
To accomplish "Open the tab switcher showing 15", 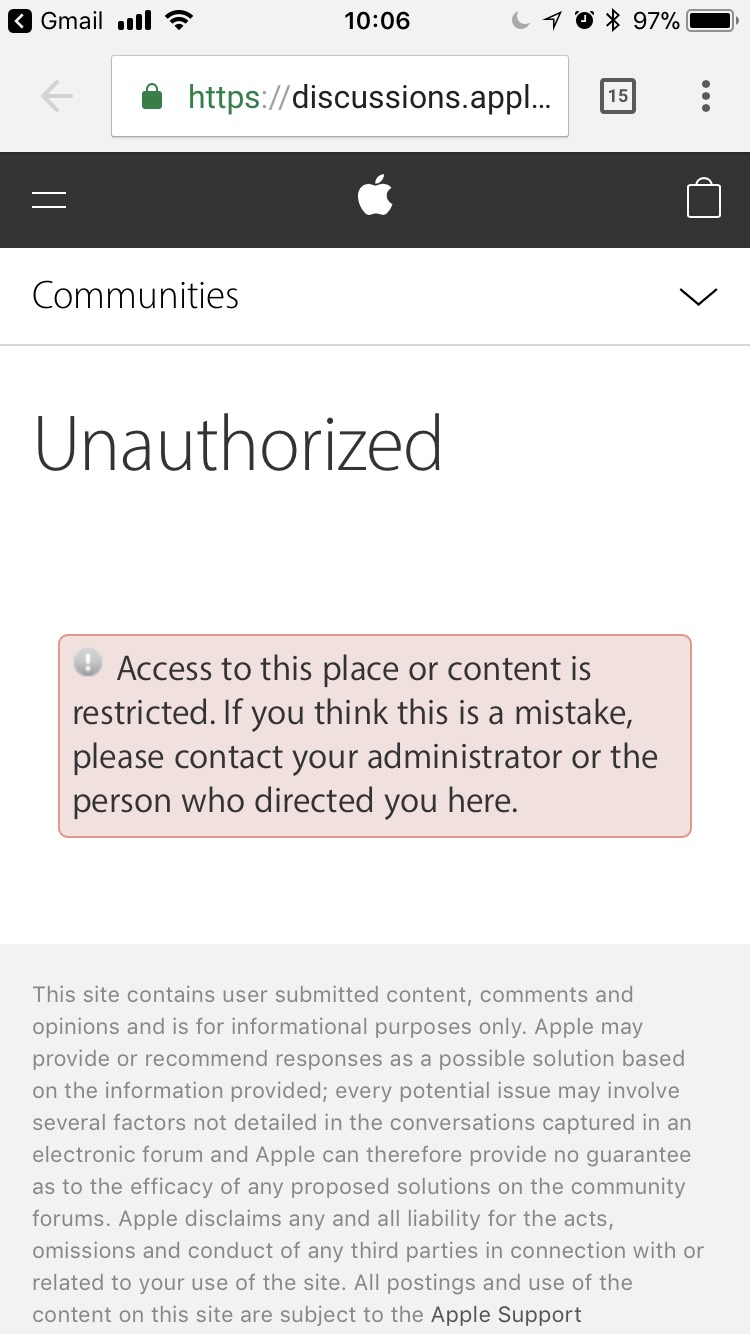I will pos(617,96).
